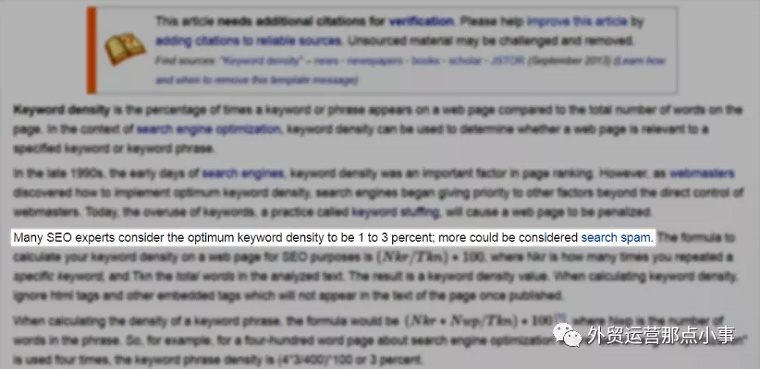Click the highlighted 'search spam' link

tap(617, 238)
